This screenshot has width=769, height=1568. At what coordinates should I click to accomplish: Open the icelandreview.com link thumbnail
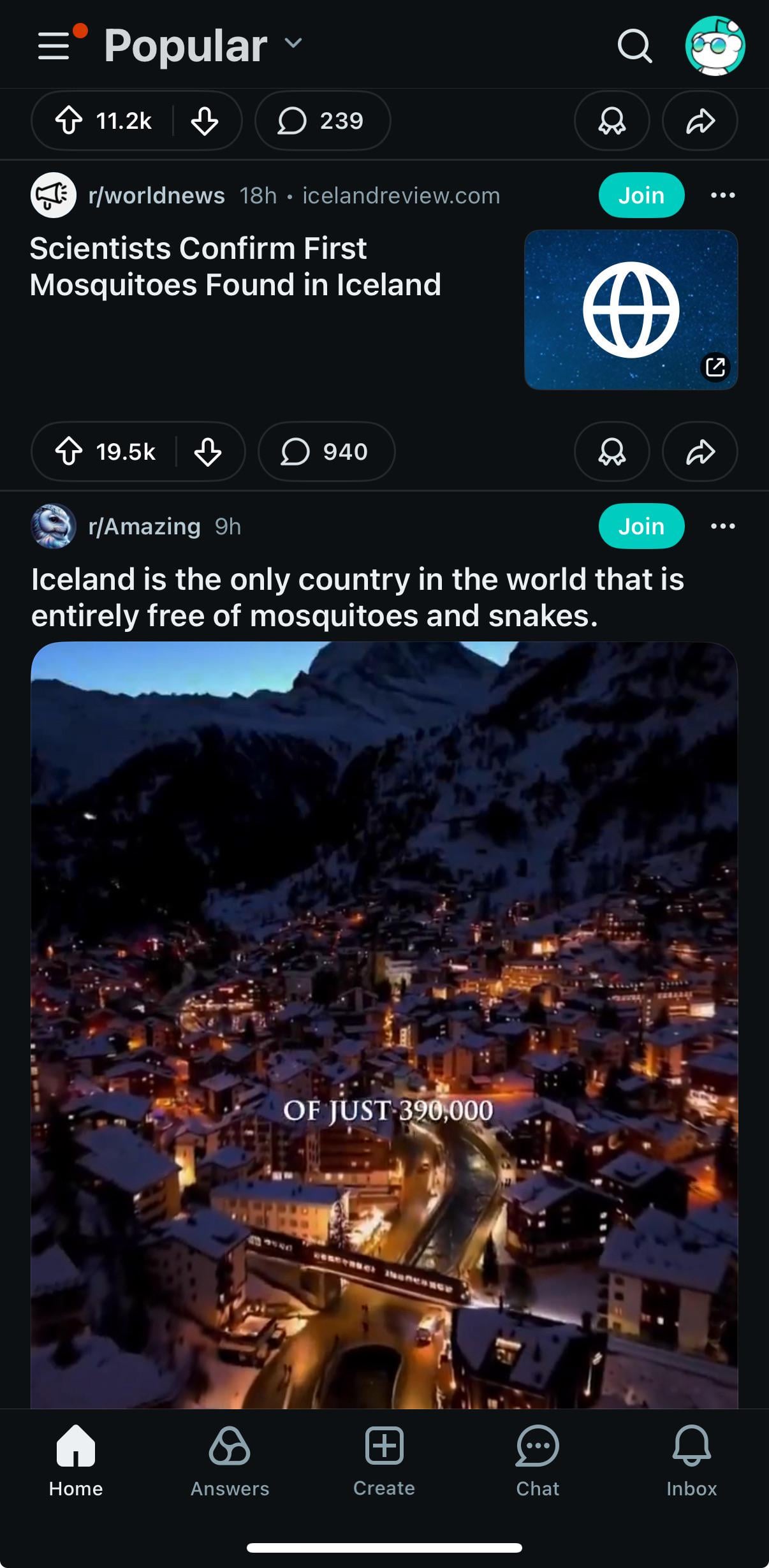click(631, 310)
